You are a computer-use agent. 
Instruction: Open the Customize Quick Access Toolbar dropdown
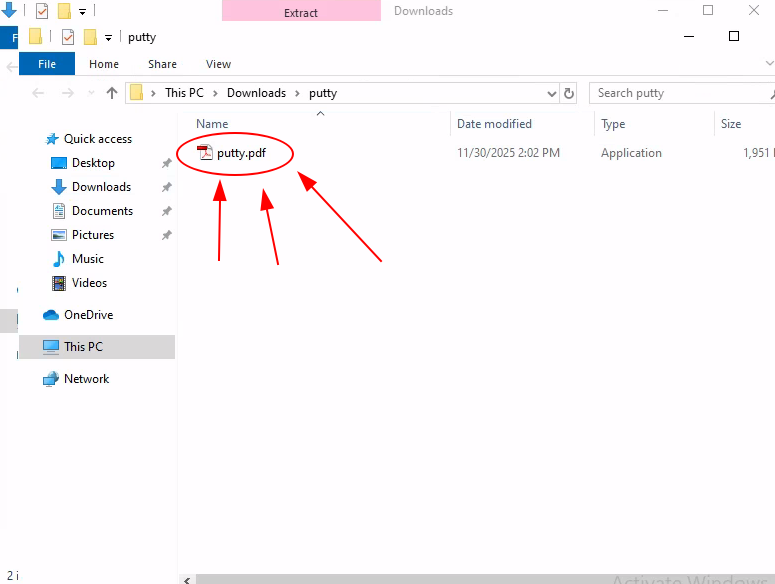(108, 37)
